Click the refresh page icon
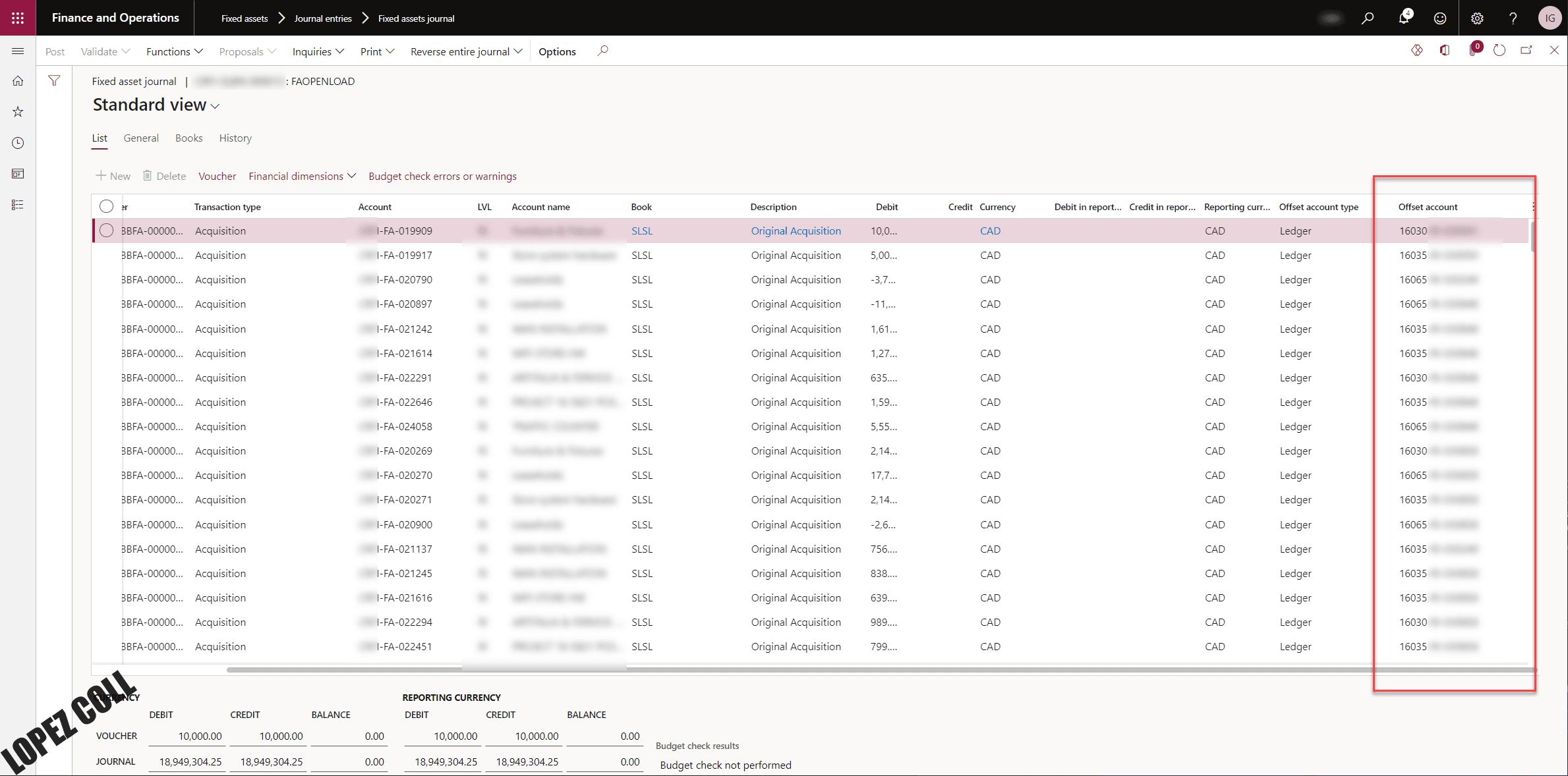The height and width of the screenshot is (776, 1568). [x=1499, y=51]
